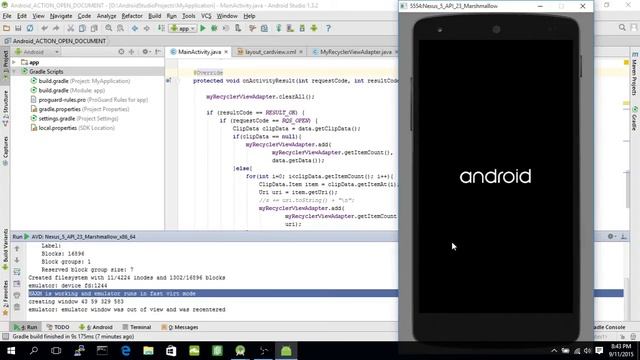Viewport: 640px width, 360px height.
Task: Click the down arrow in Run console
Action: (x=17, y=260)
